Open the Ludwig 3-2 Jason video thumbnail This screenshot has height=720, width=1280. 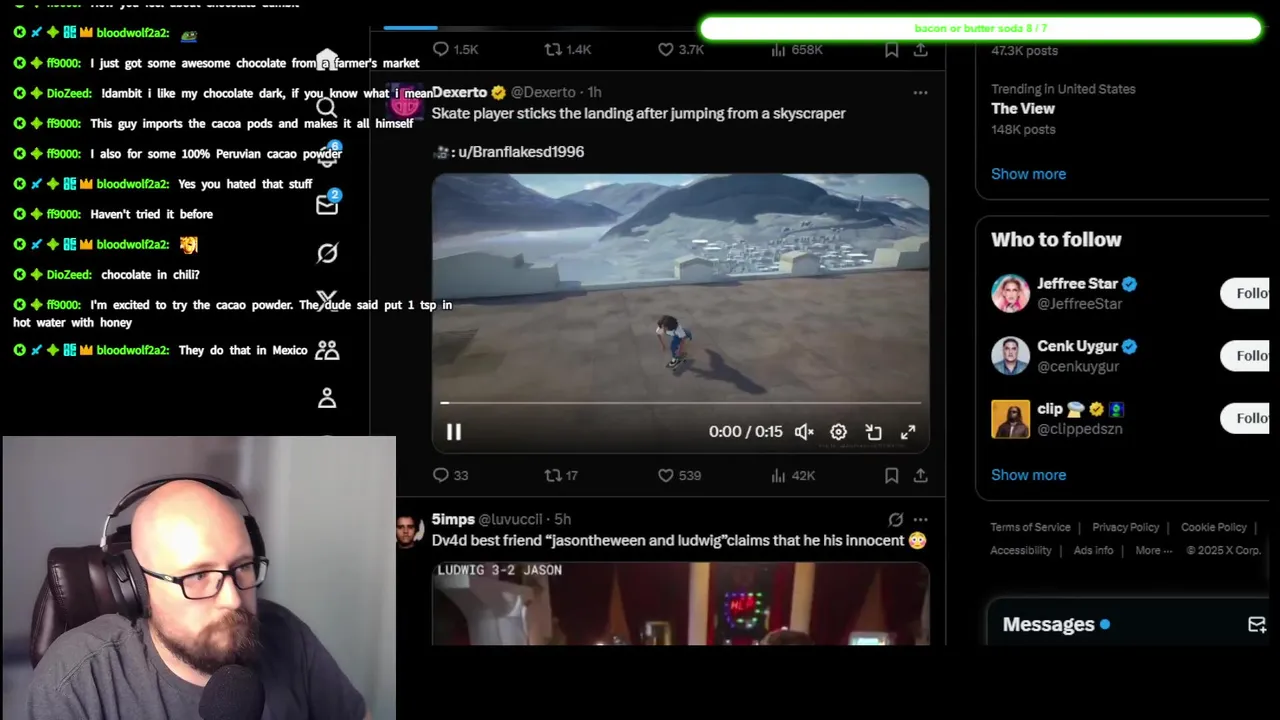coord(680,603)
